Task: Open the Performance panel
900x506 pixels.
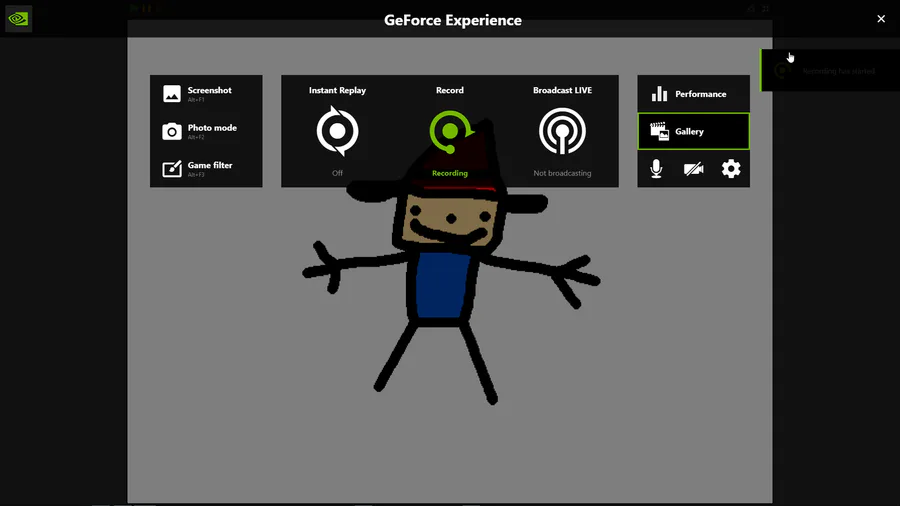Action: [693, 94]
